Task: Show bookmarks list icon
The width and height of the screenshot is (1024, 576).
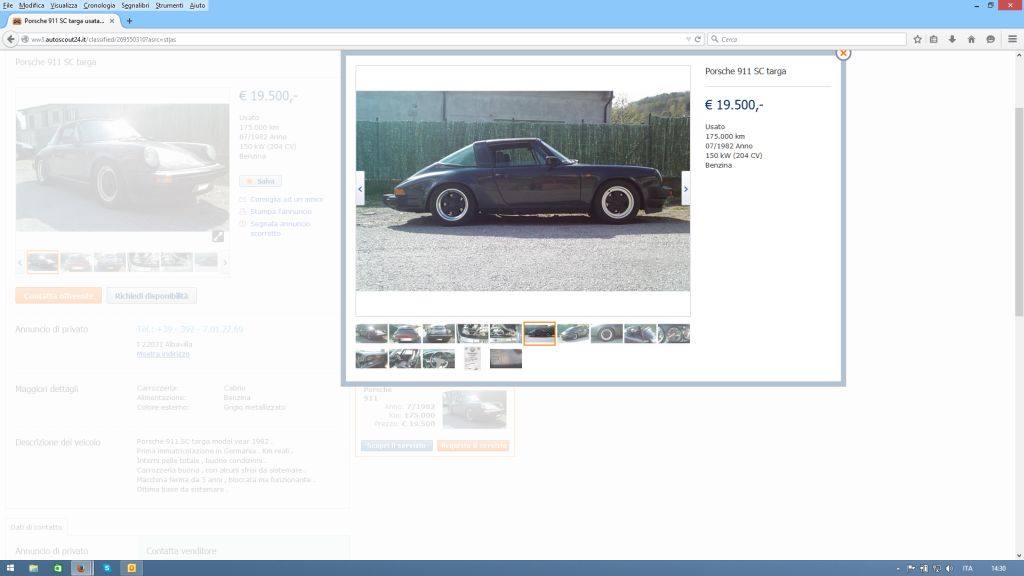Action: [x=934, y=39]
